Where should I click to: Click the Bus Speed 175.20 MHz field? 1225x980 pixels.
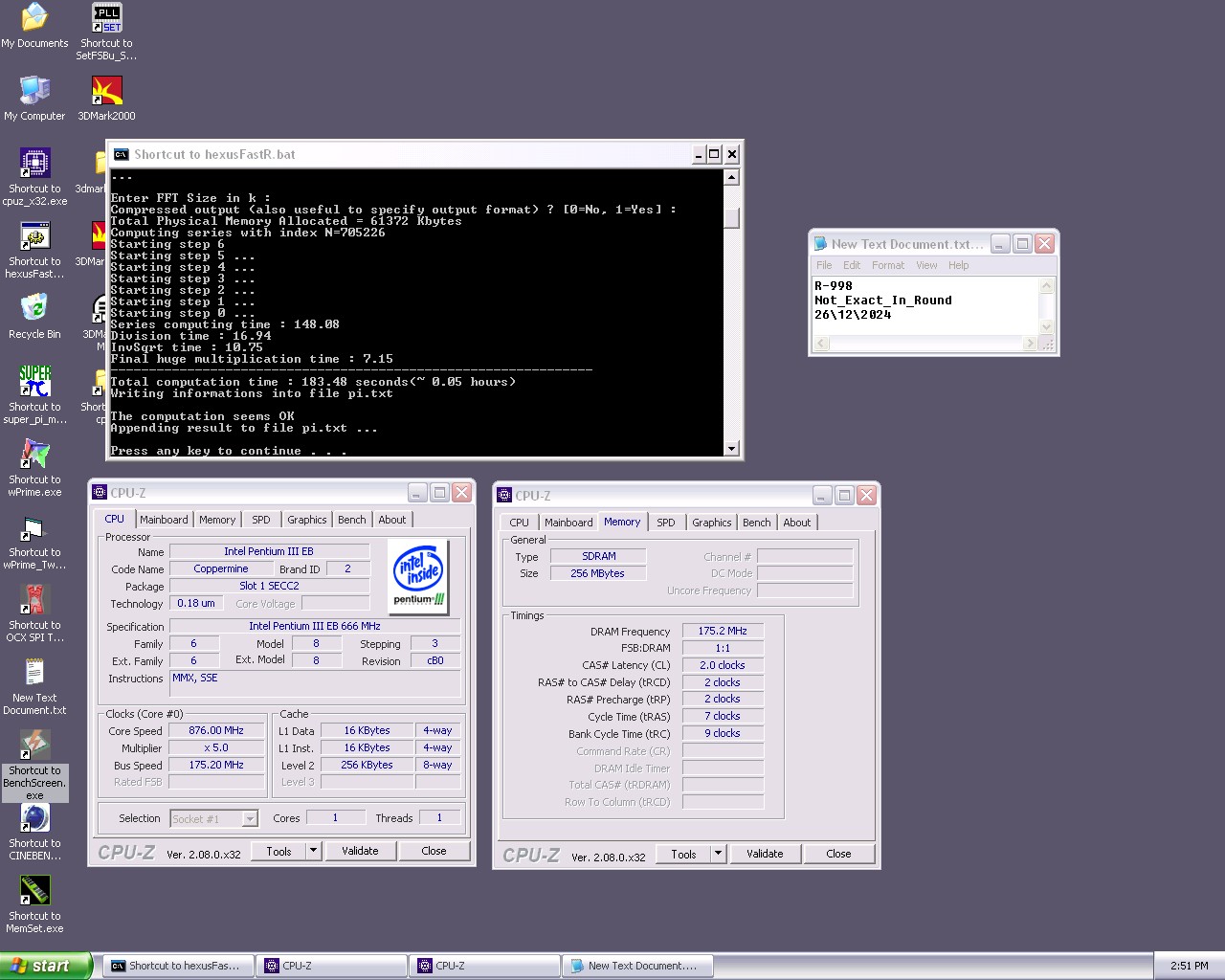[217, 765]
